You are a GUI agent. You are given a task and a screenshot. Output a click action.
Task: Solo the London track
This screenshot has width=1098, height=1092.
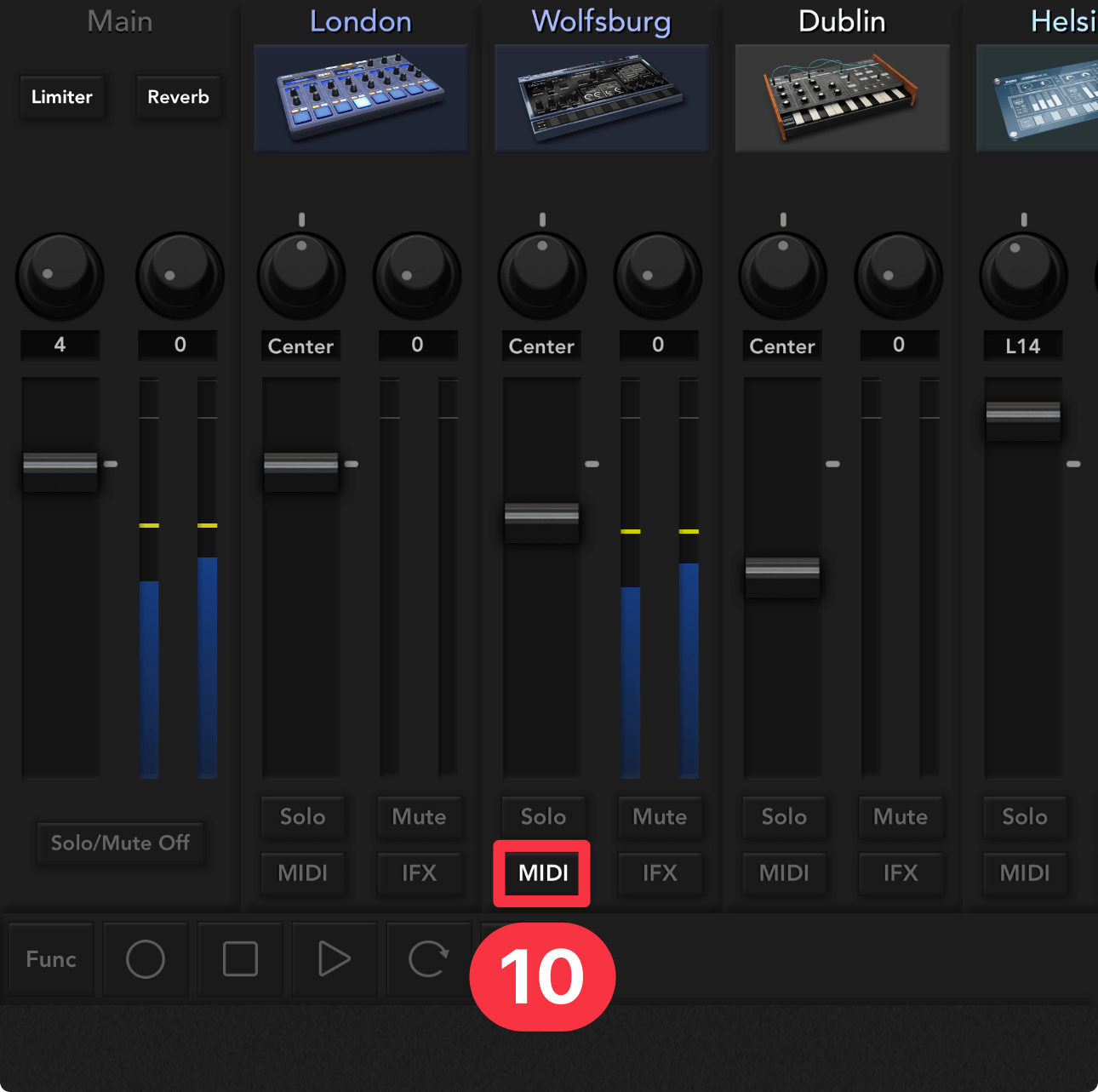tap(302, 817)
